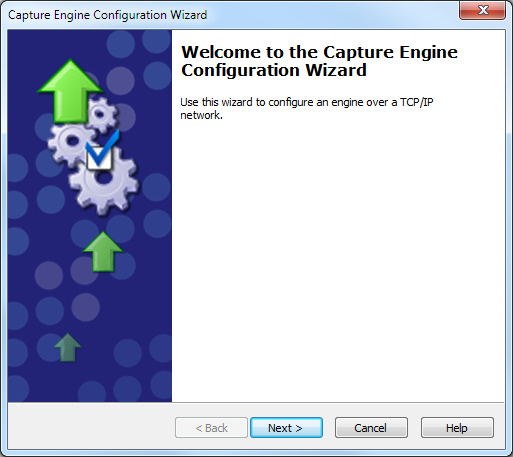Click the empty white content area

coord(337,260)
